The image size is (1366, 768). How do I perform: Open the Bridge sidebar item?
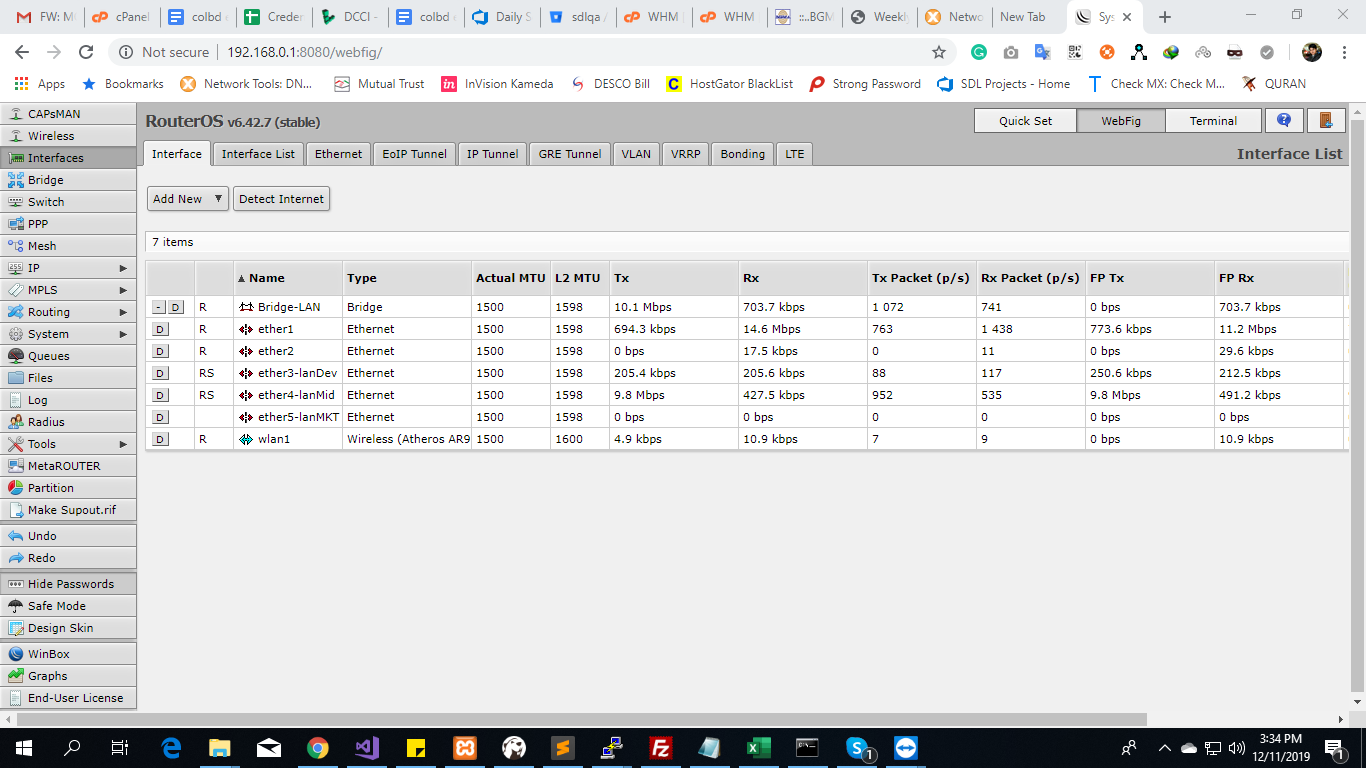46,180
